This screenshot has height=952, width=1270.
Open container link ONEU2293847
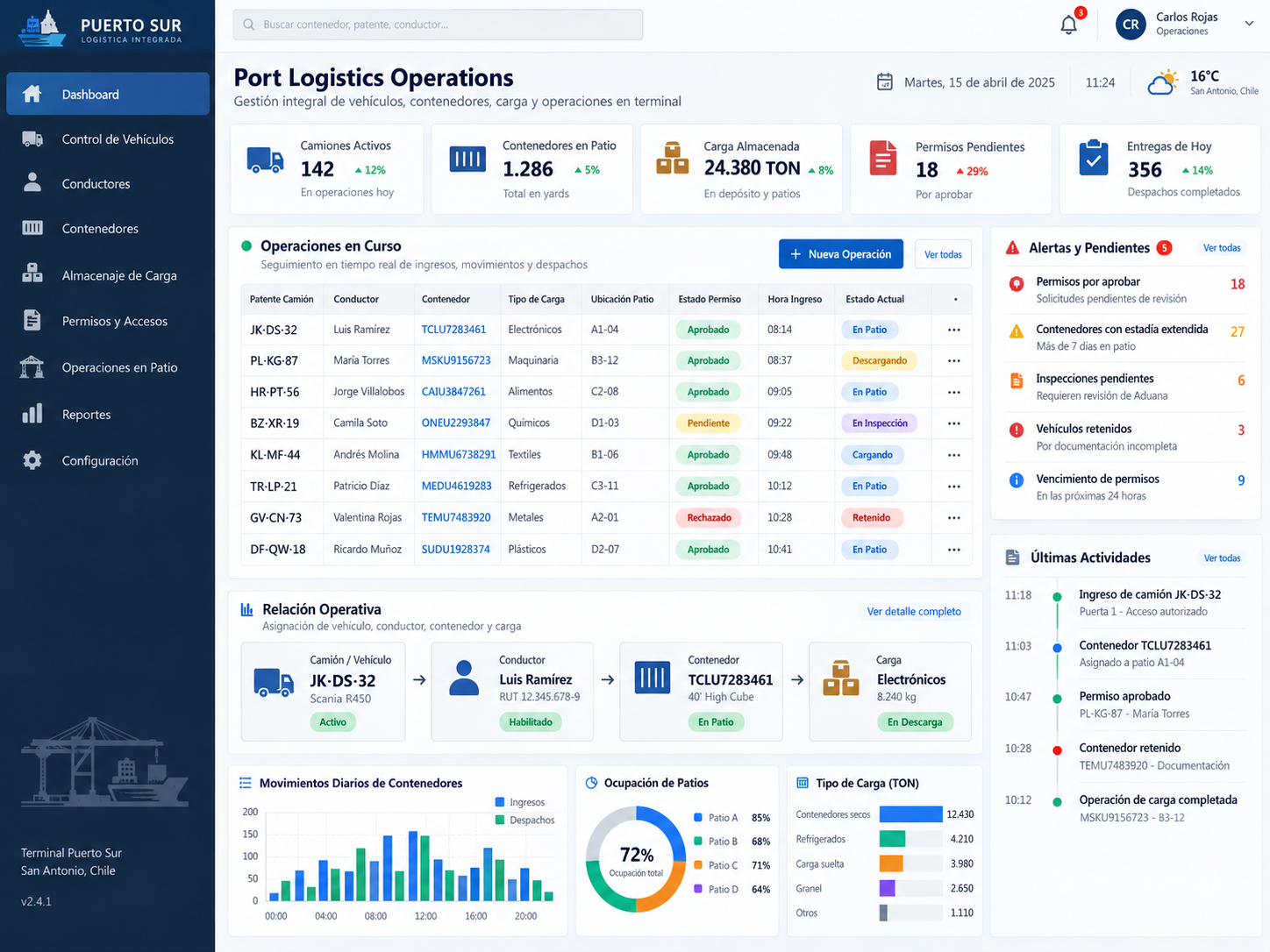[x=456, y=423]
